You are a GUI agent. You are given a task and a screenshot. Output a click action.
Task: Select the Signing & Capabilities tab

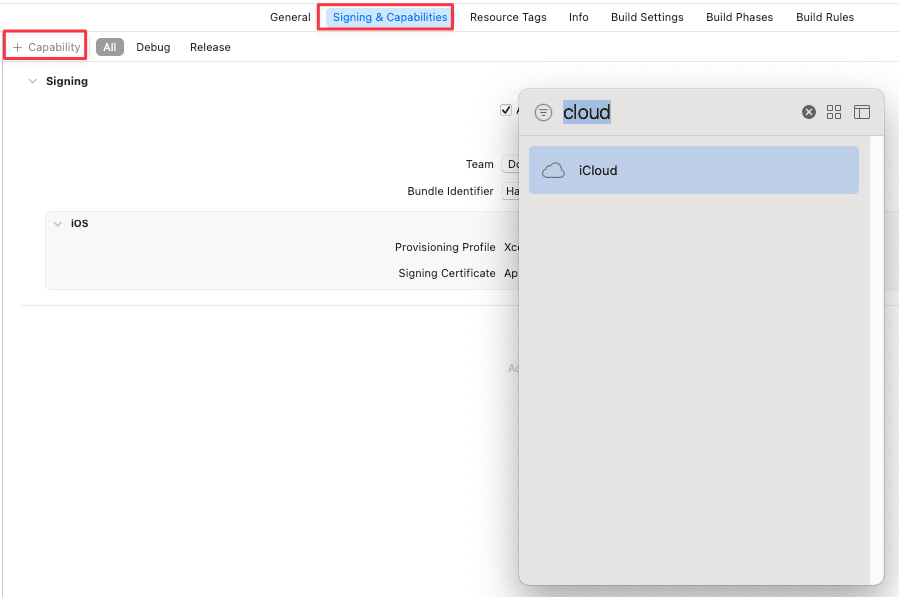tap(390, 17)
